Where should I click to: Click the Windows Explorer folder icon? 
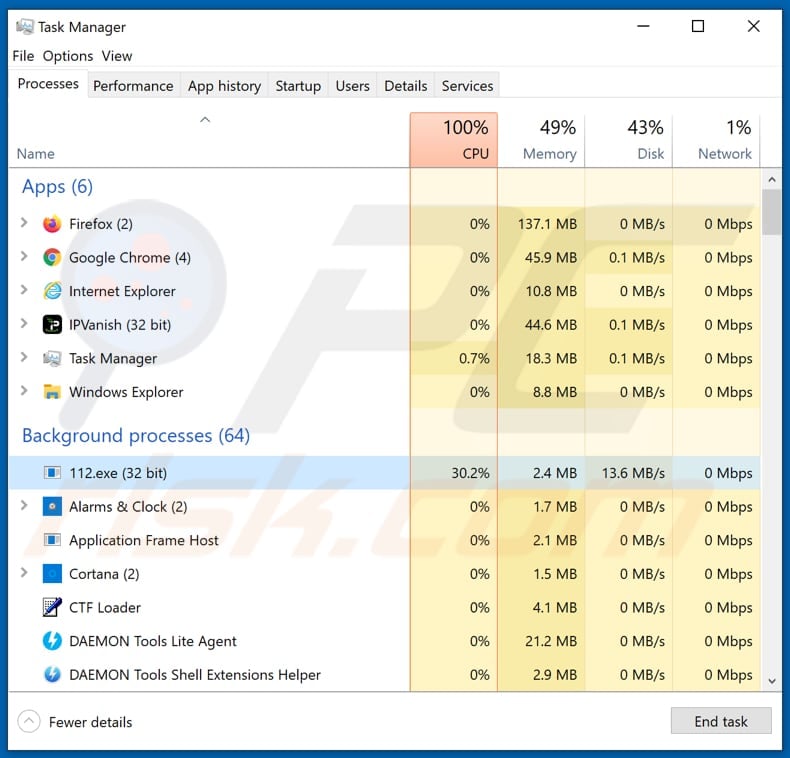52,392
